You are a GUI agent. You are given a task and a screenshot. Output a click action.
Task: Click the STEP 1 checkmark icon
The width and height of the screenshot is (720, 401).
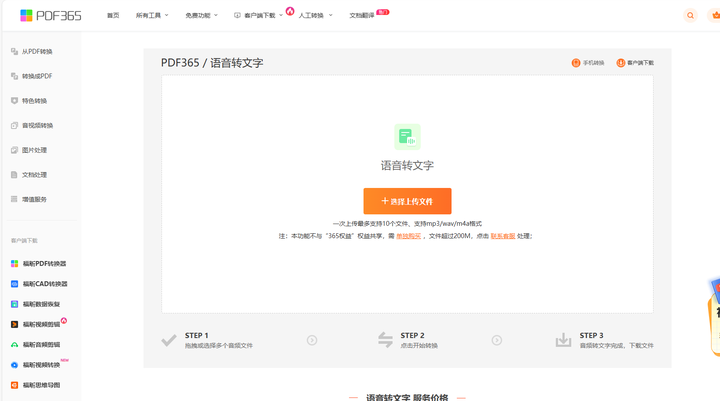169,340
